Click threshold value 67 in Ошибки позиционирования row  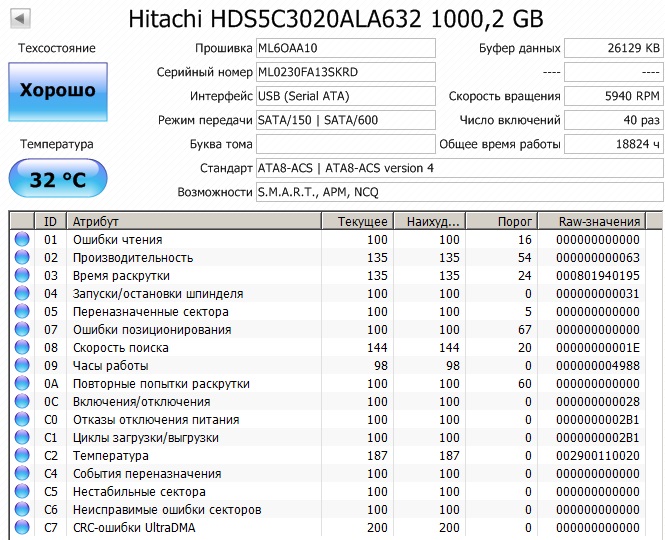pos(525,330)
